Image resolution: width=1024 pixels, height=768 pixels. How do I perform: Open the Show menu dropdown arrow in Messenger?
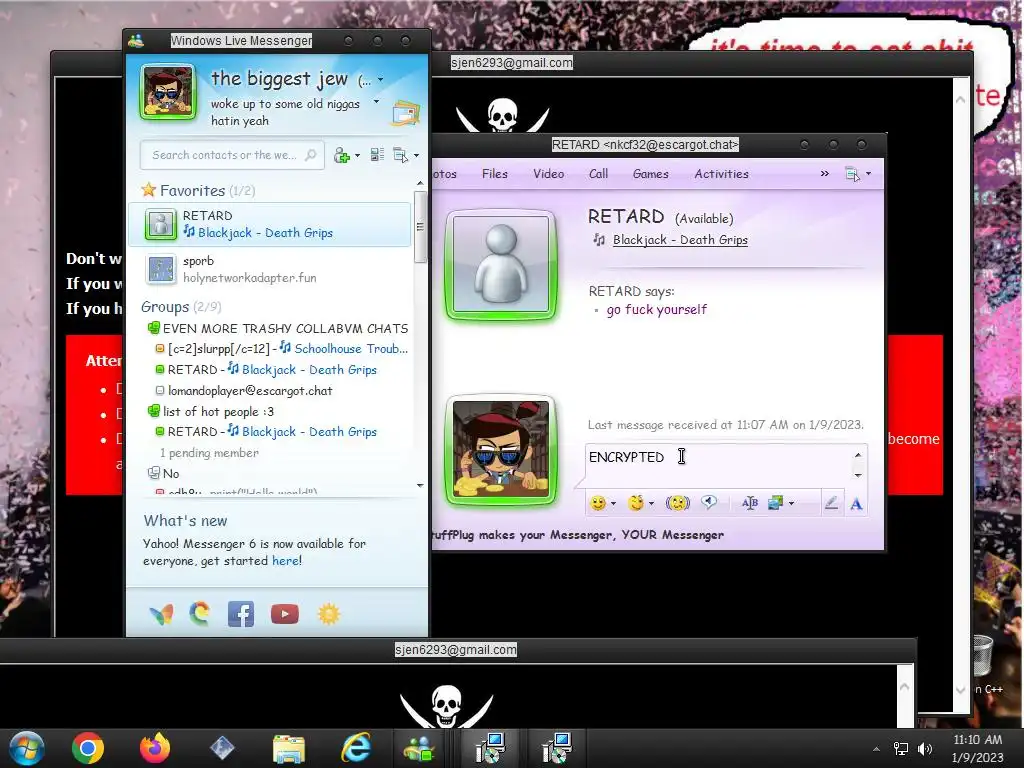coord(416,155)
